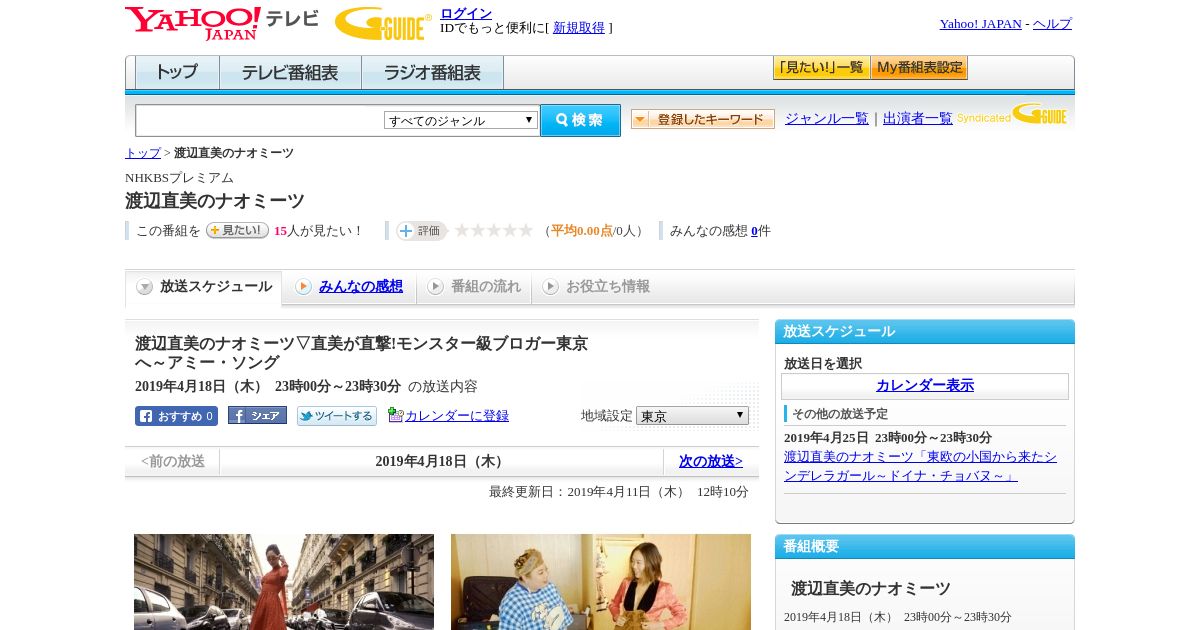The width and height of the screenshot is (1200, 630).
Task: Open the ヘルプ link
Action: pyautogui.click(x=1052, y=24)
